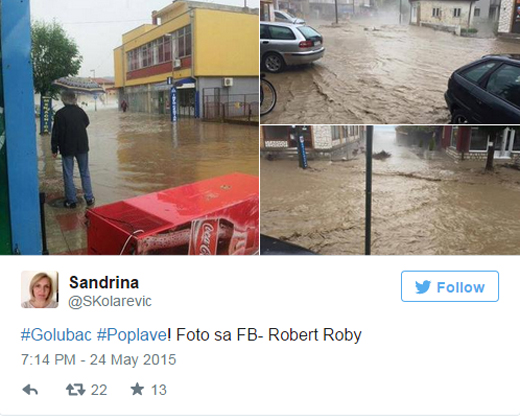Viewport: 520px width, 420px height.
Task: Open photo of flooded street with pole
Action: pos(390,190)
